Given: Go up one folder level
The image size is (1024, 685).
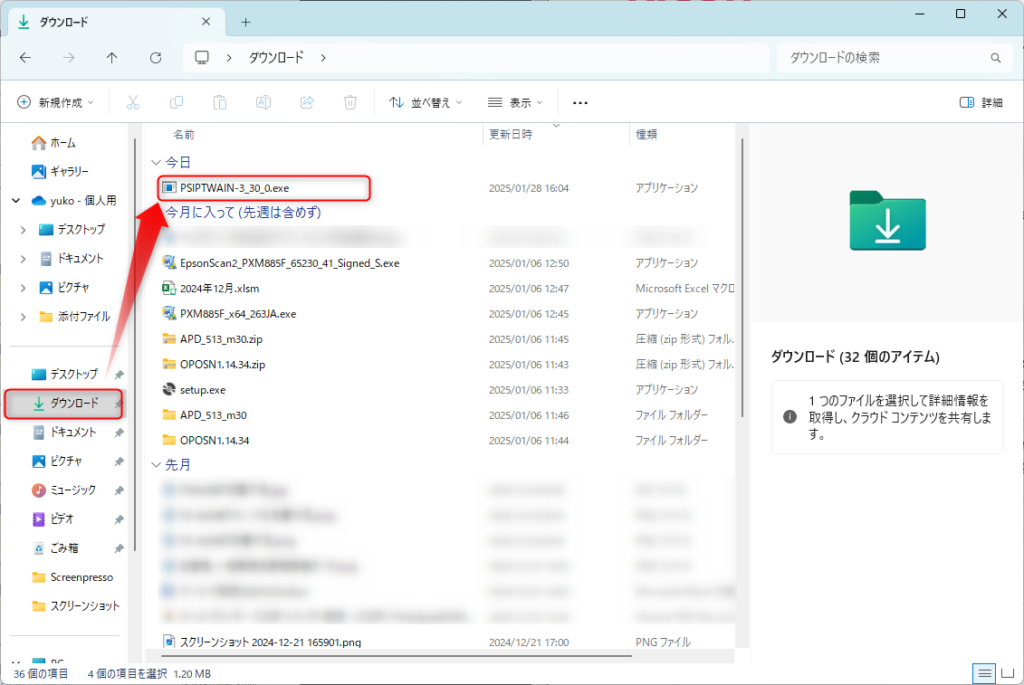Looking at the screenshot, I should click(112, 58).
